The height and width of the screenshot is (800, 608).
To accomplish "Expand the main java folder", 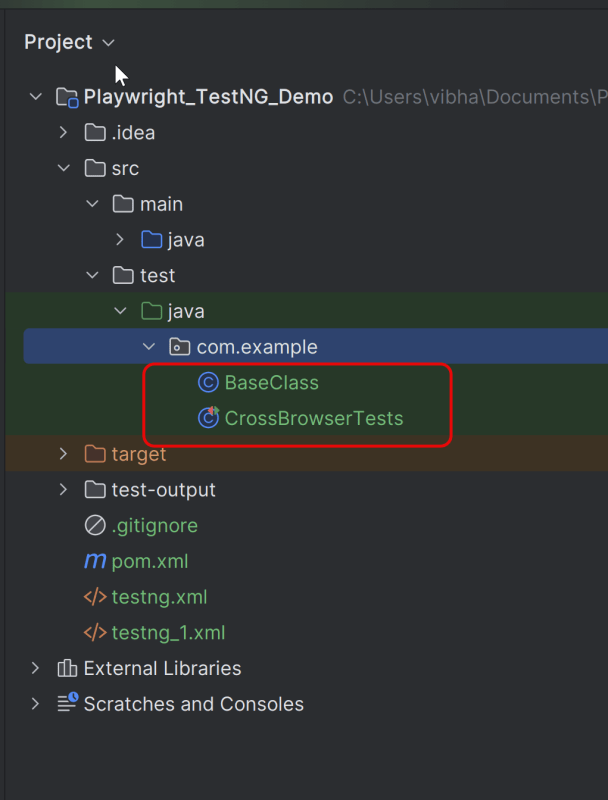I will pos(120,240).
